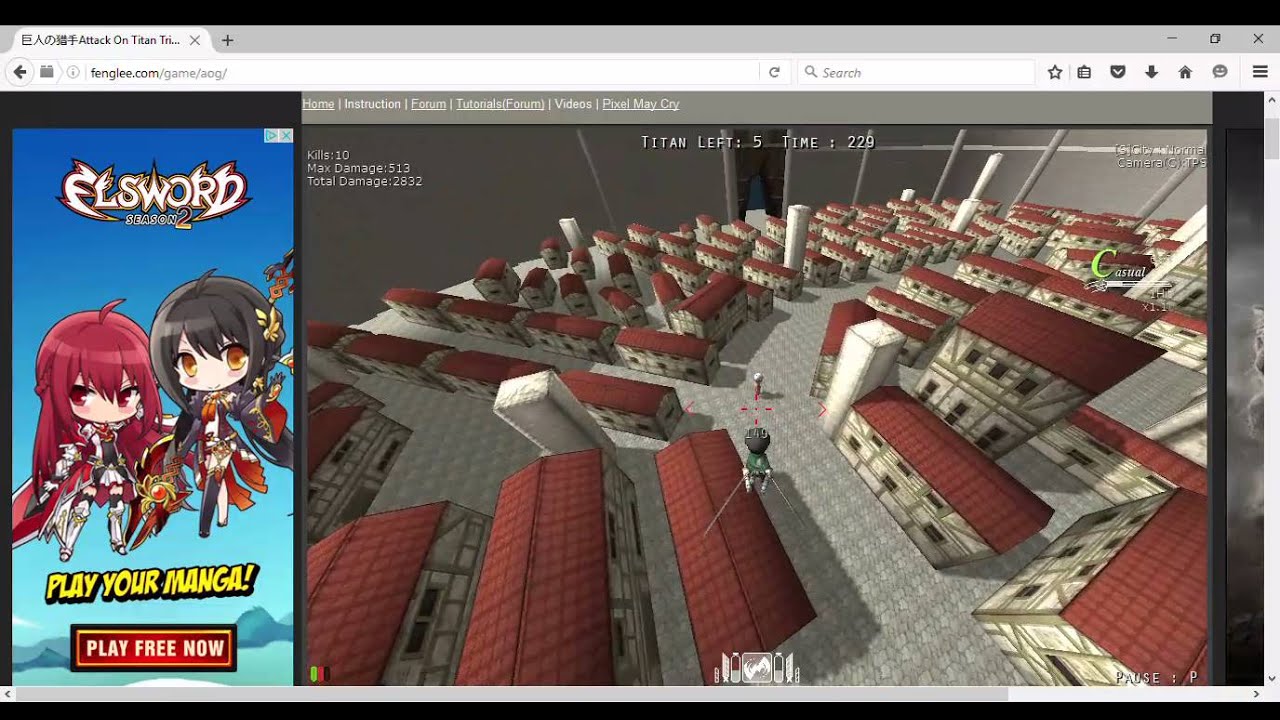This screenshot has height=720, width=1280.
Task: Reload the page with the refresh icon
Action: (774, 72)
